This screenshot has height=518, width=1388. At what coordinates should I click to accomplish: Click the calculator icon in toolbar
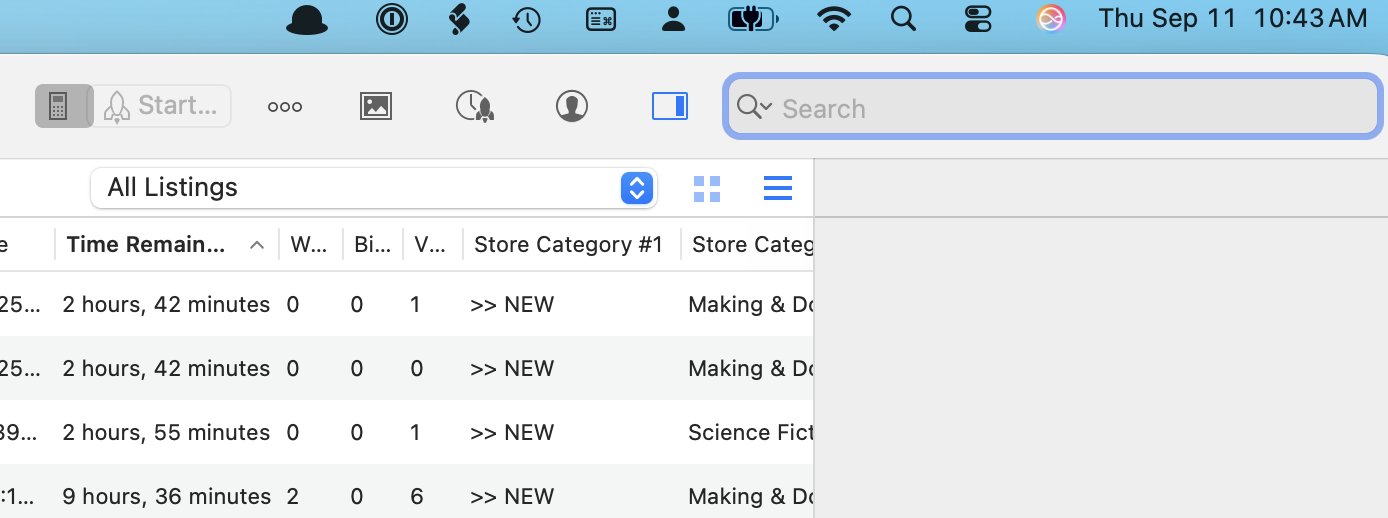(58, 106)
